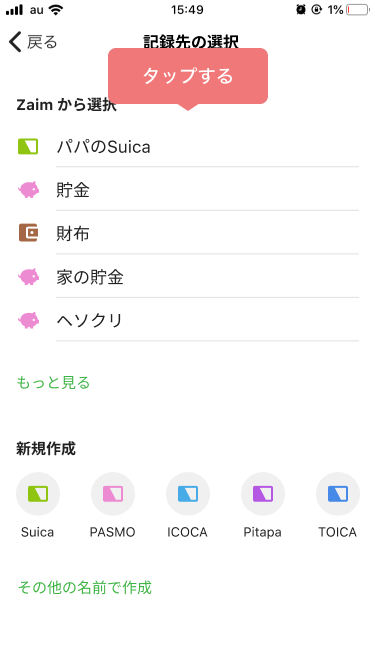Tap the brown wallet icon beside 財布
The width and height of the screenshot is (375, 667).
(x=28, y=233)
